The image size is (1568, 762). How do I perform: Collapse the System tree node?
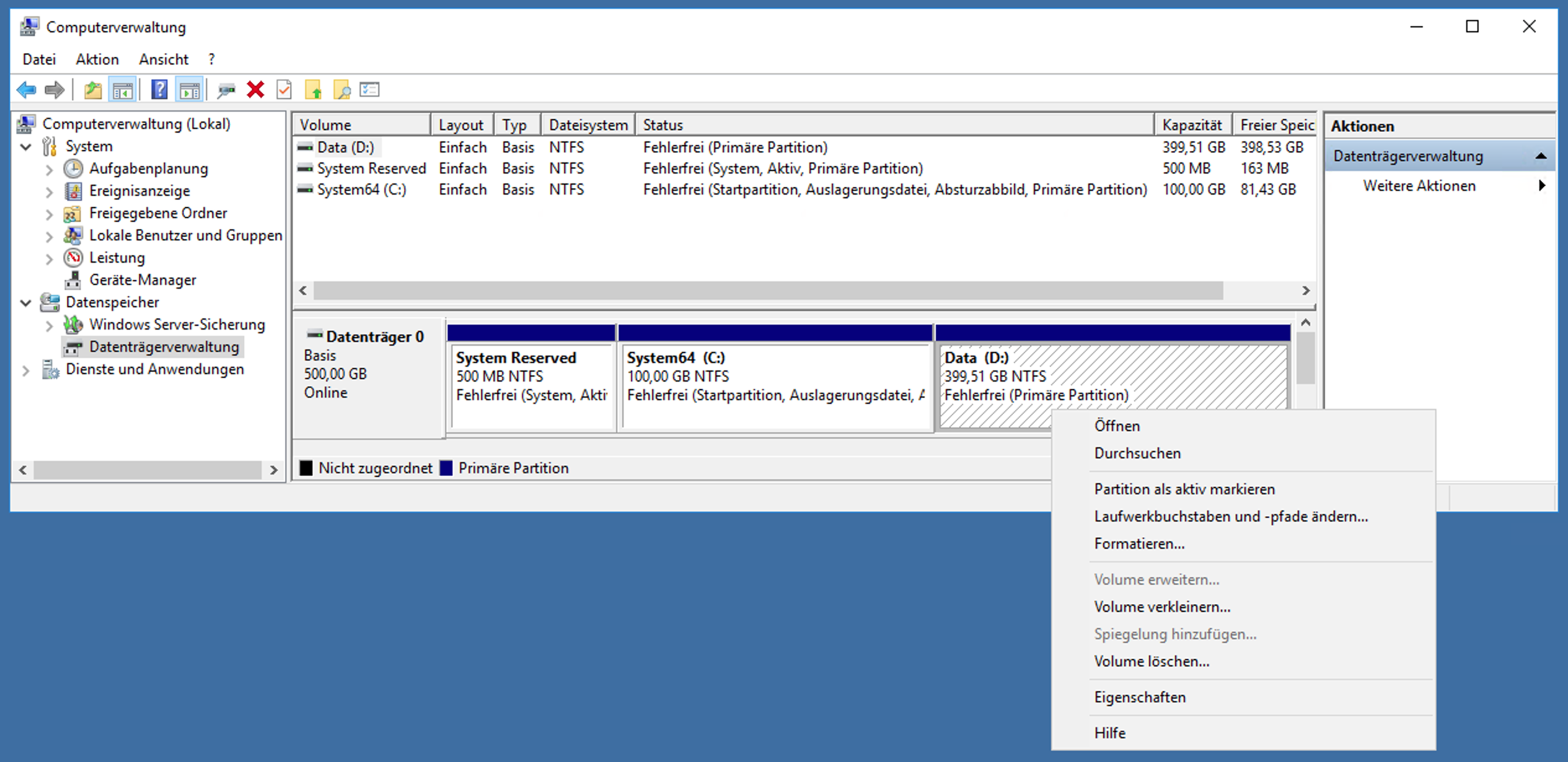point(26,147)
